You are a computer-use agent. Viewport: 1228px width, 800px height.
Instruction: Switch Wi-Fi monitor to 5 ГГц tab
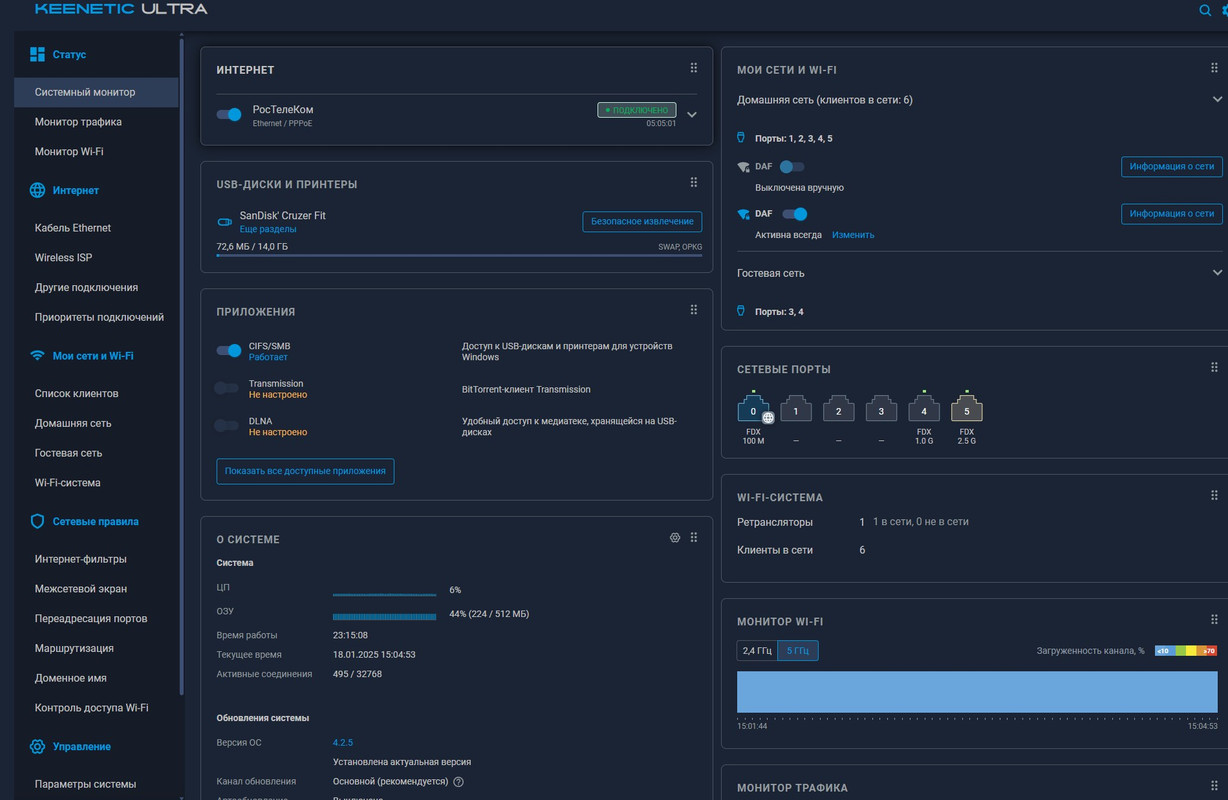798,651
